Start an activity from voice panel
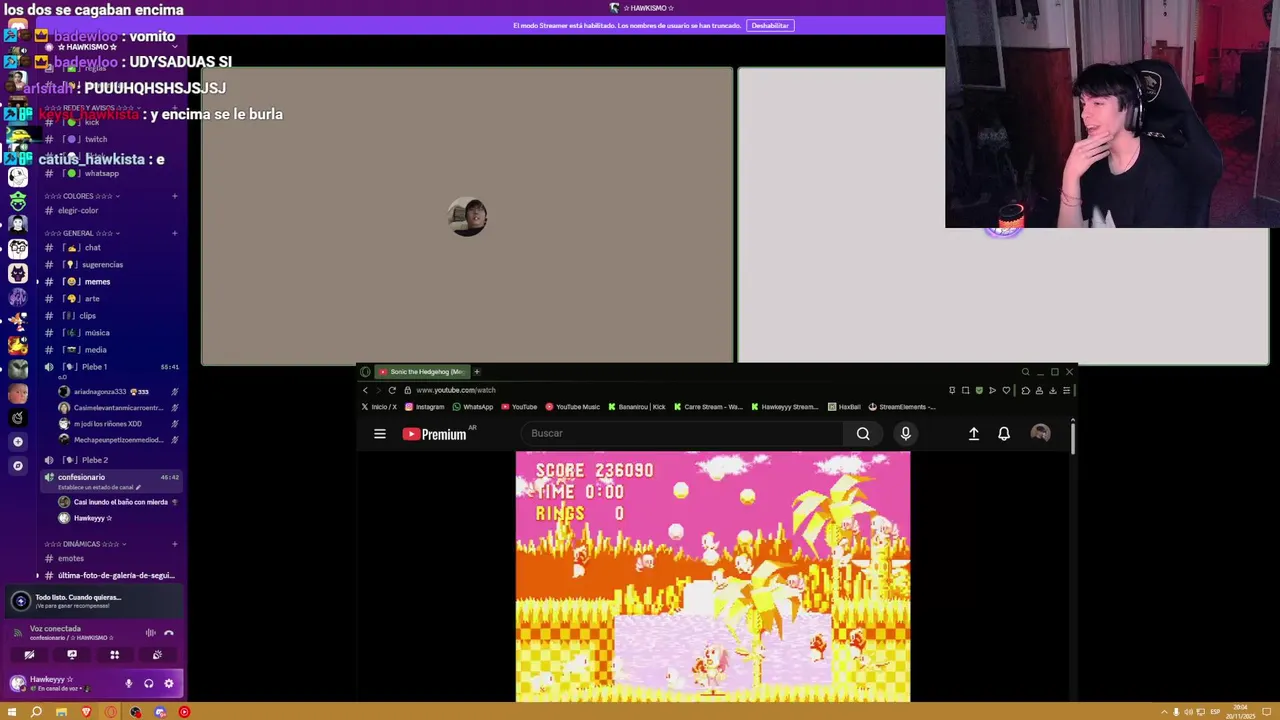Viewport: 1280px width, 720px height. [x=114, y=655]
